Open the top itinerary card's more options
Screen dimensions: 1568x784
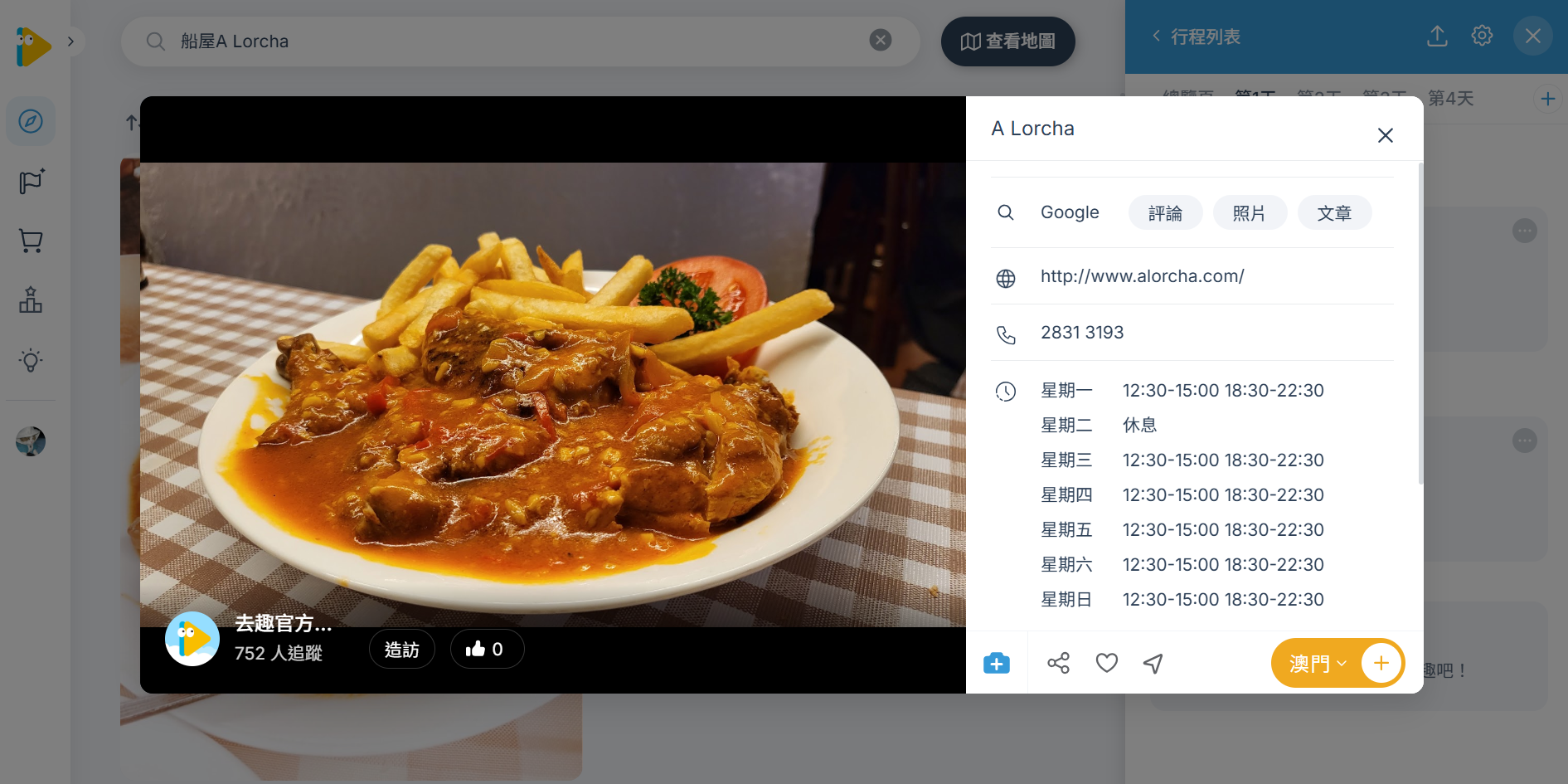coord(1525,231)
